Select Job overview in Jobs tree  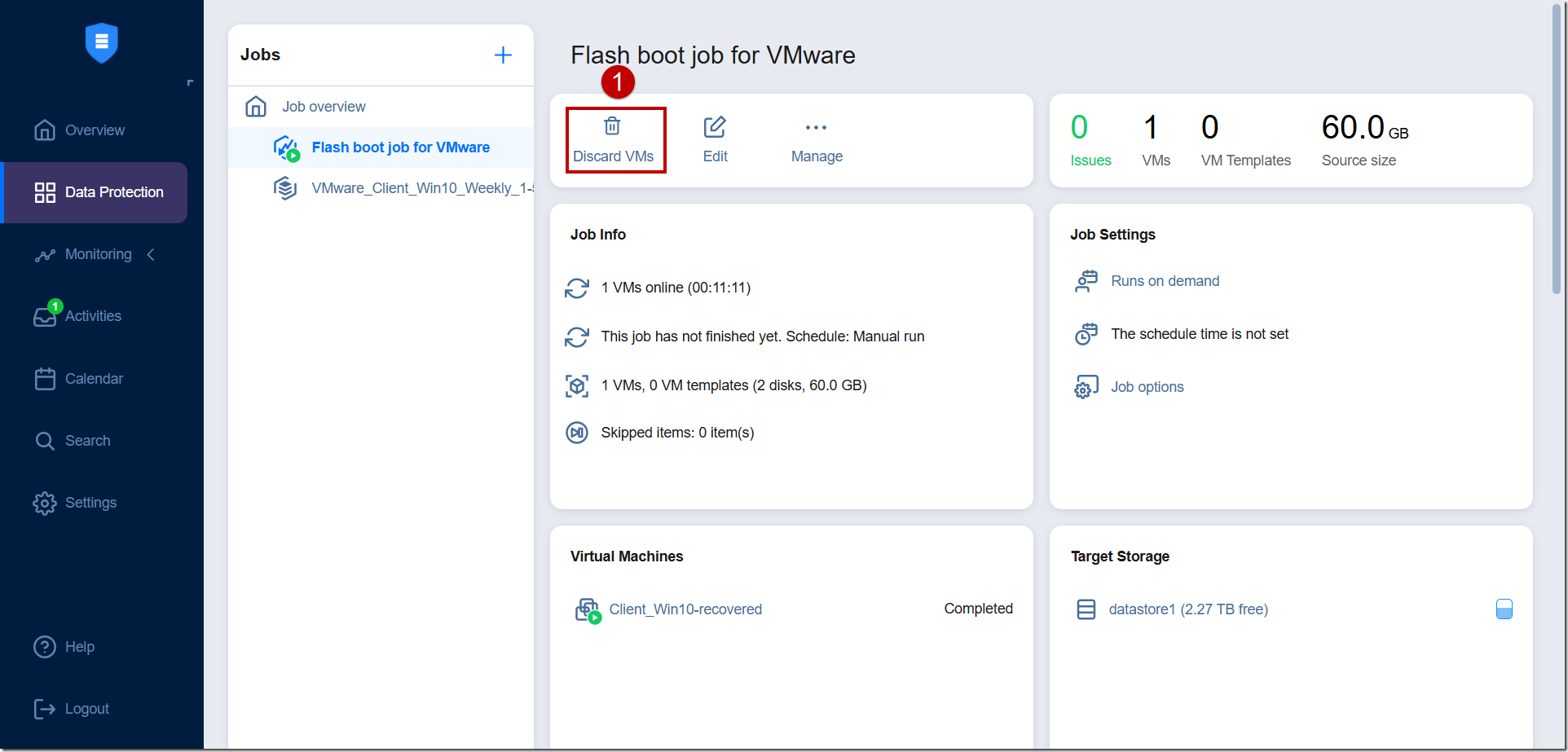coord(324,107)
